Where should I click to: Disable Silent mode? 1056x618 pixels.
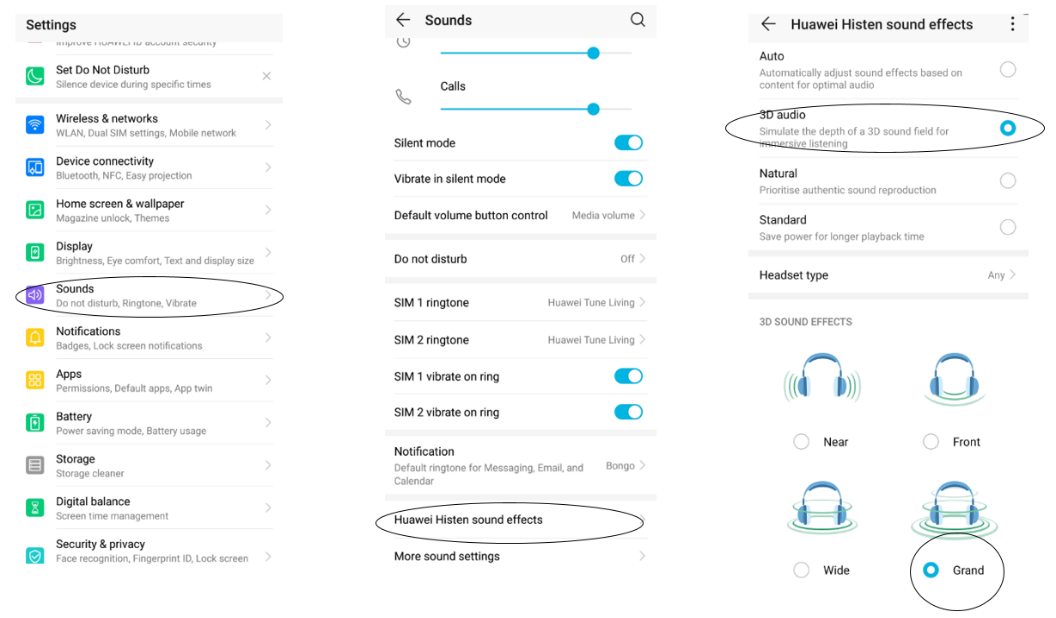click(x=628, y=143)
